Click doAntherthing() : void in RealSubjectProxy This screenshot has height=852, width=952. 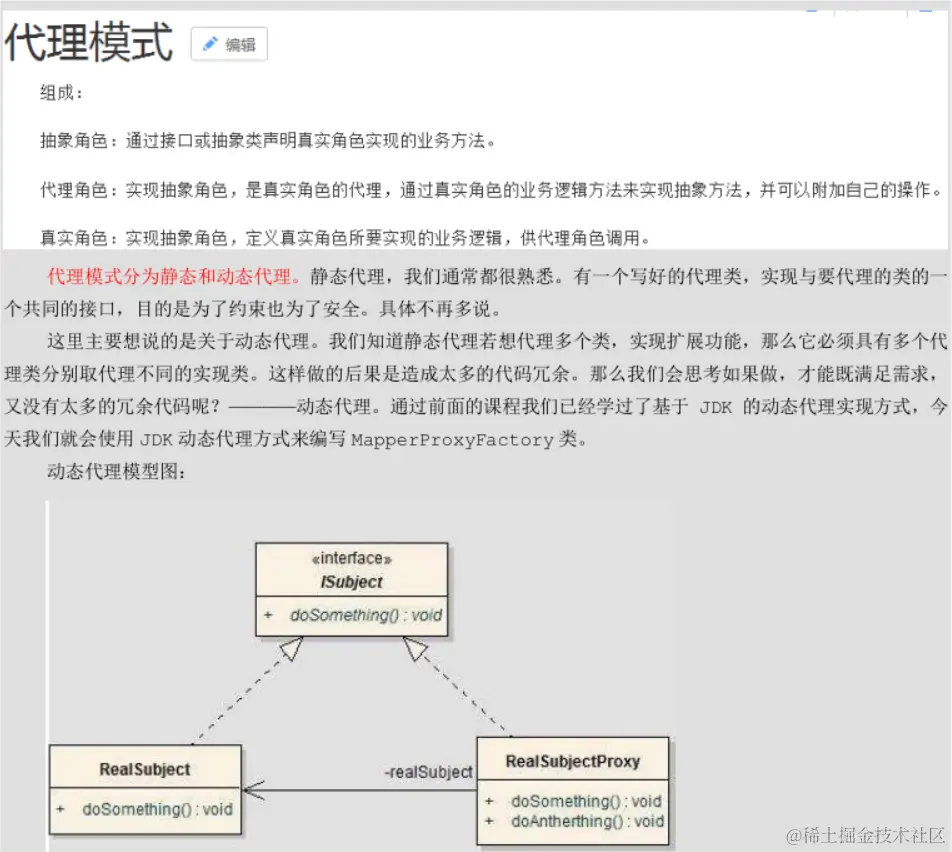pos(588,821)
